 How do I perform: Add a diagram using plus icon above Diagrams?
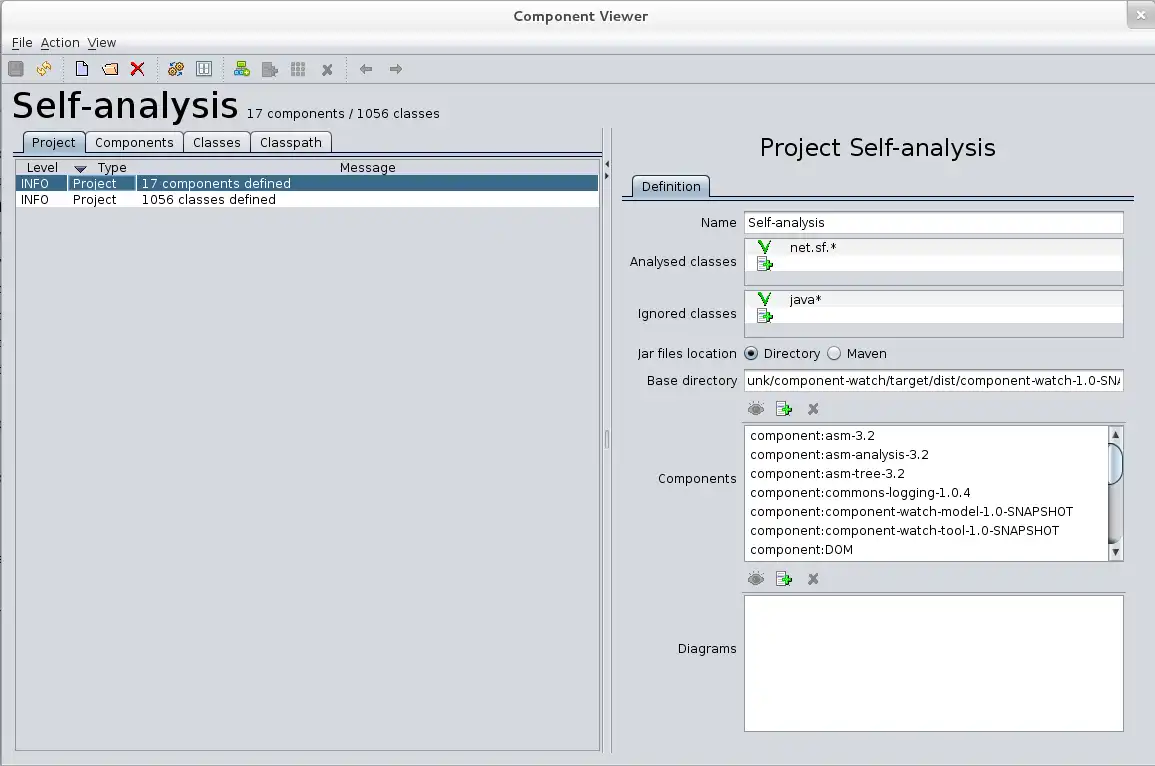point(784,579)
